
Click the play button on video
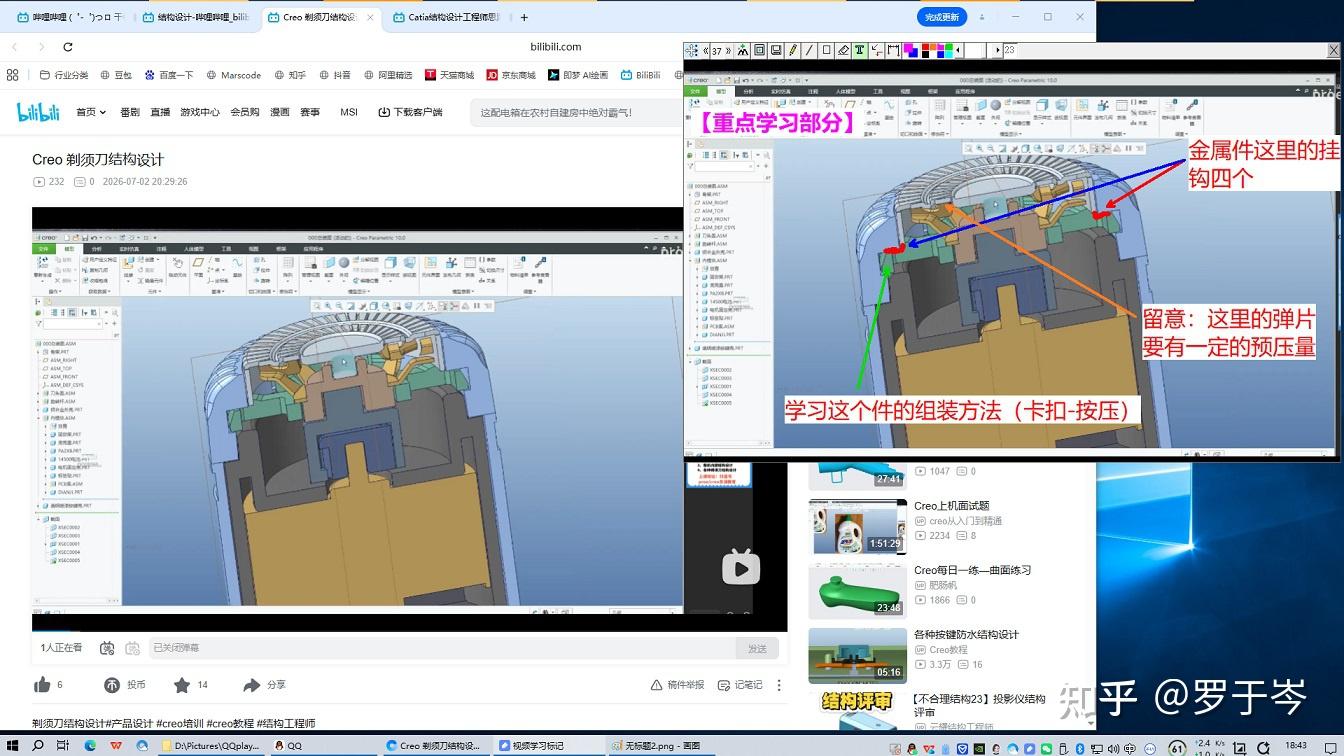point(741,569)
